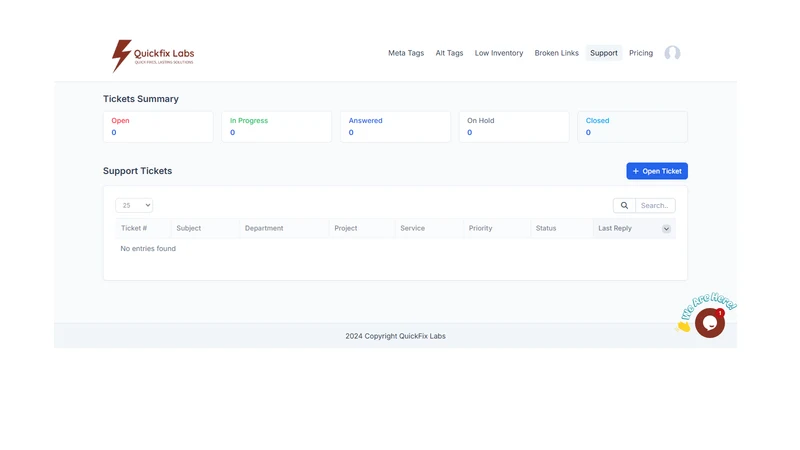The width and height of the screenshot is (800, 450).
Task: Filter by Open tickets card
Action: 158,127
